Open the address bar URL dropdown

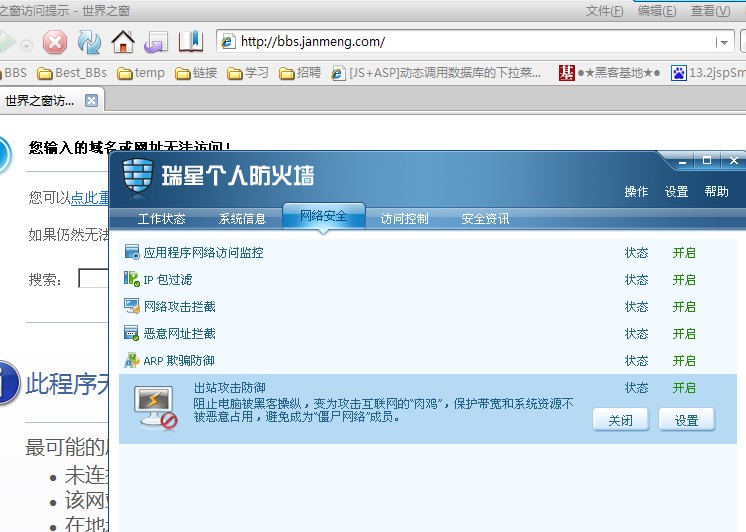coord(724,42)
